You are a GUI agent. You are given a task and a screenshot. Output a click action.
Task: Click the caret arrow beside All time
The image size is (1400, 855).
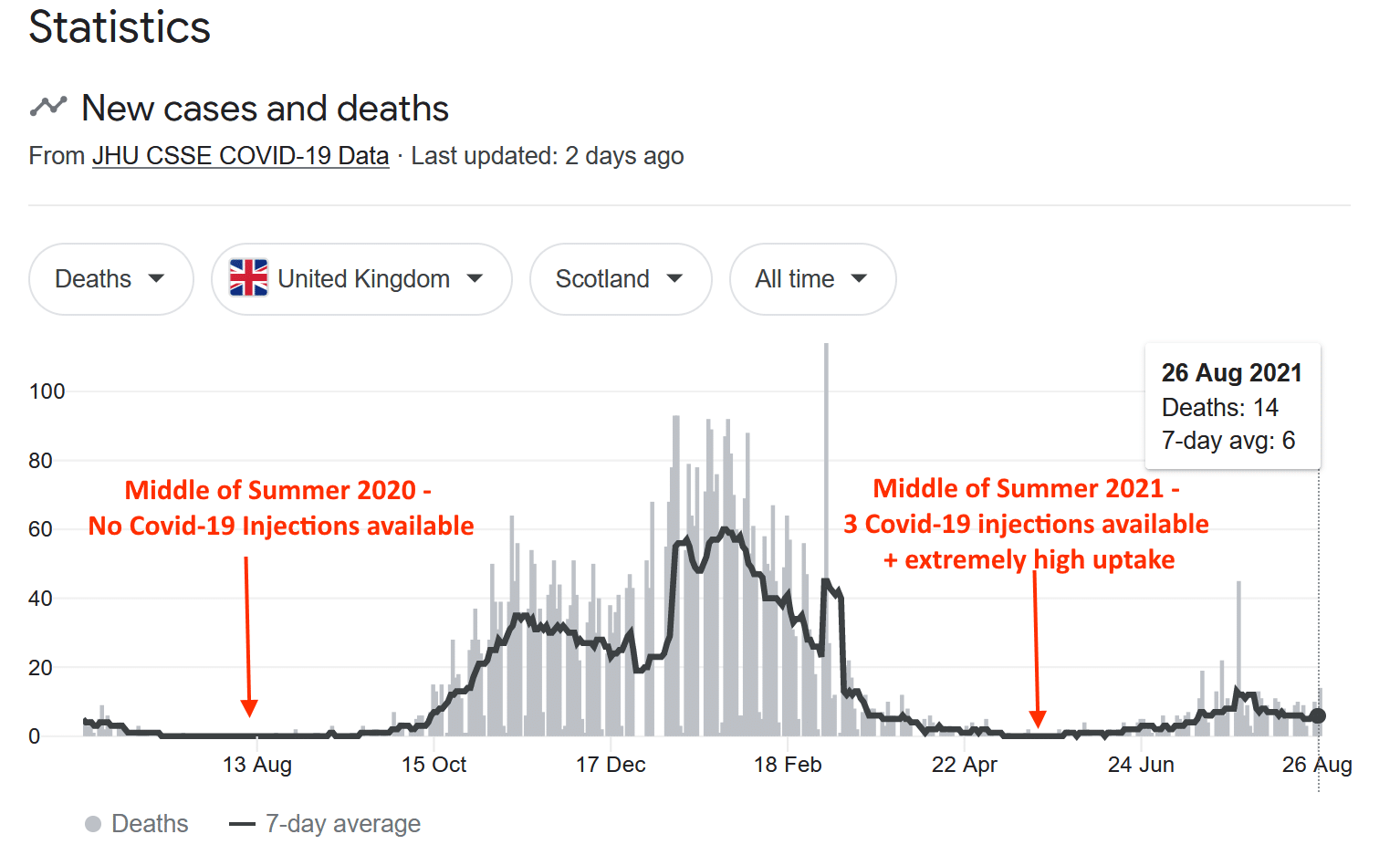(x=859, y=278)
